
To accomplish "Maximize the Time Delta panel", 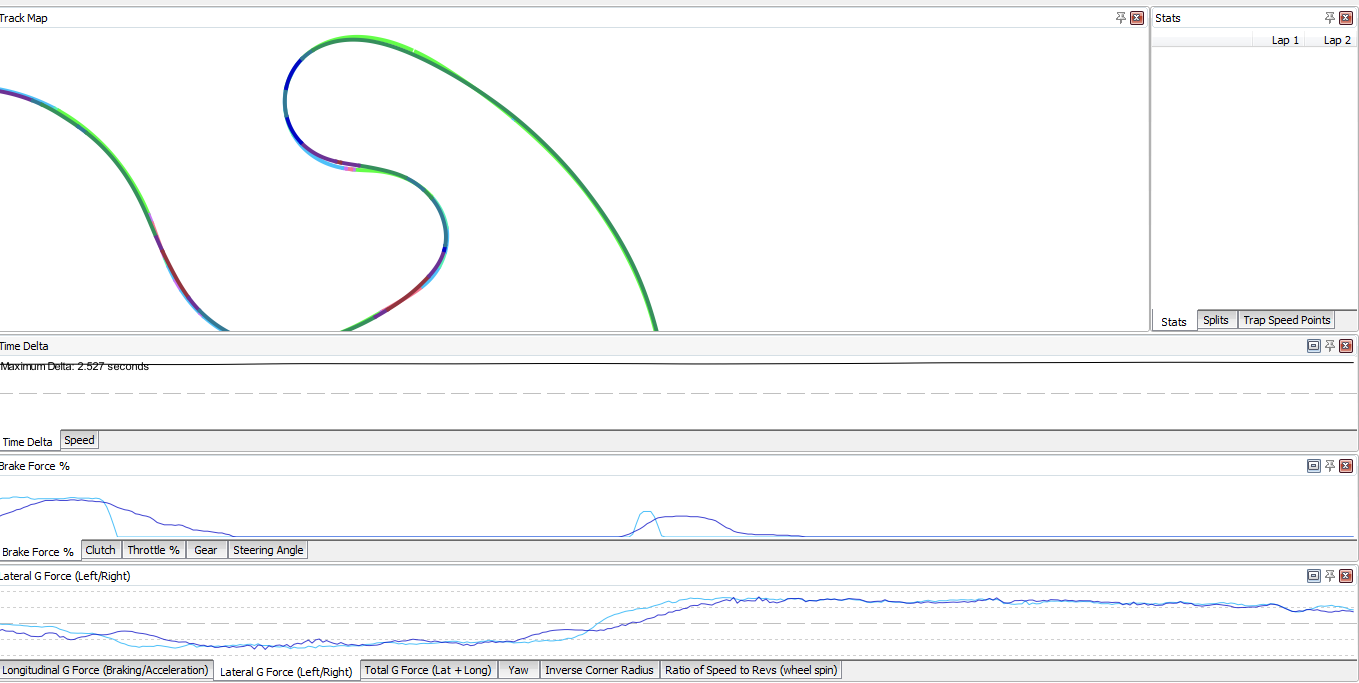I will click(x=1314, y=346).
